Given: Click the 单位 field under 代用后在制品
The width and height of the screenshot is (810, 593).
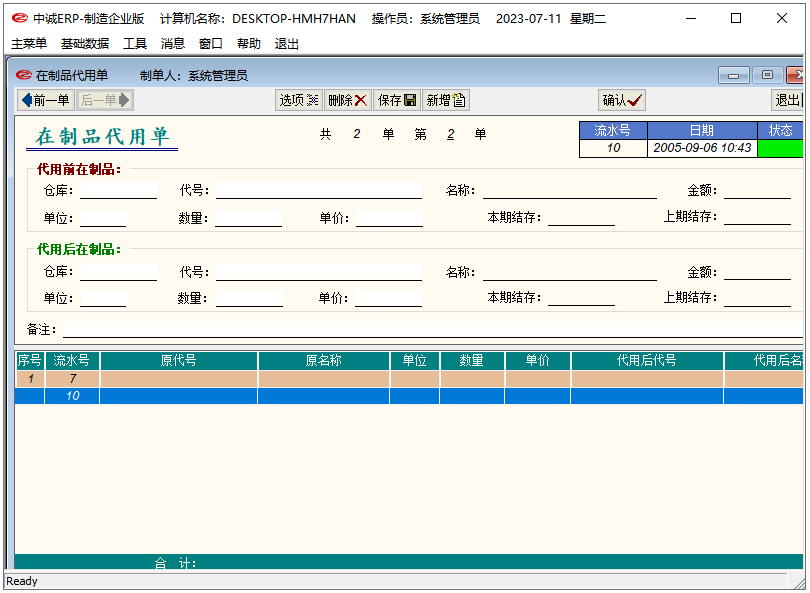Looking at the screenshot, I should coord(103,298).
